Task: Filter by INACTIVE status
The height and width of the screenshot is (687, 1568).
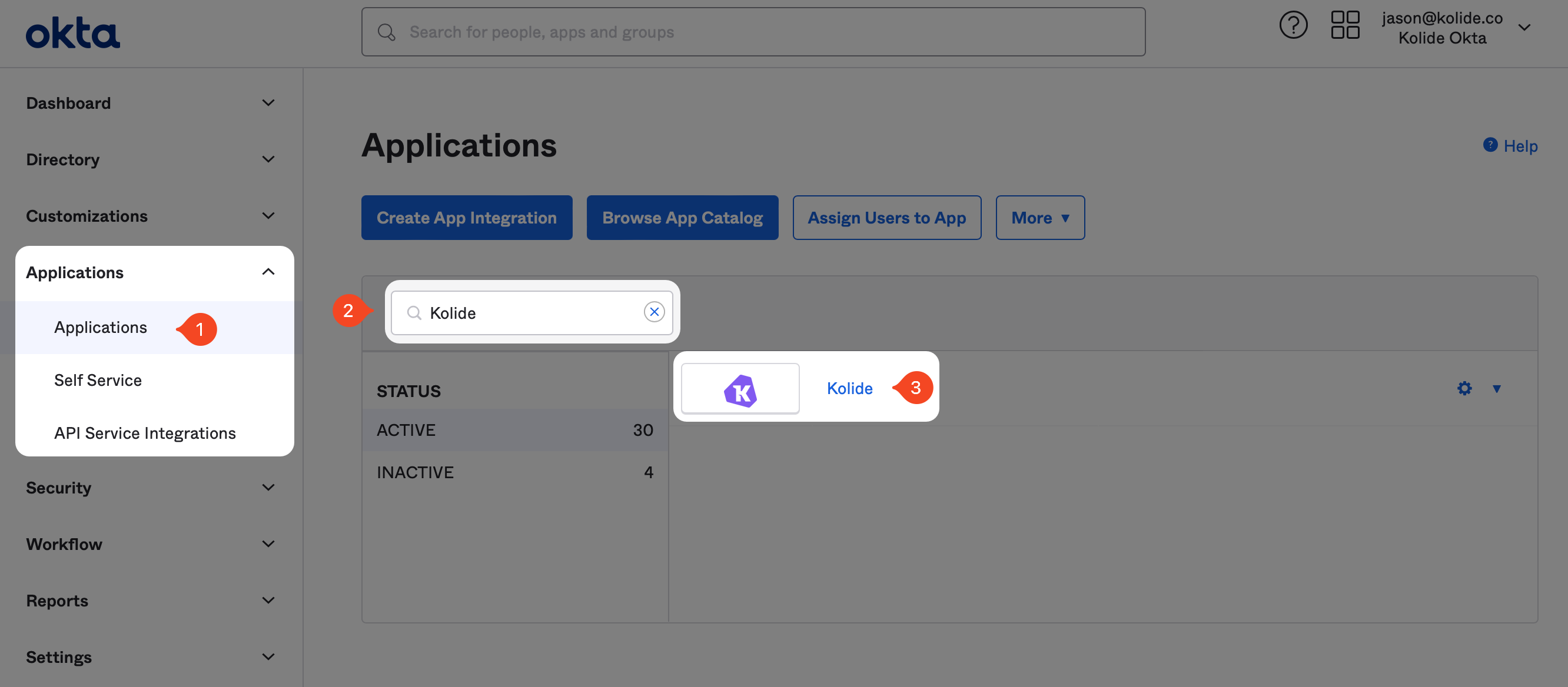Action: pos(515,472)
